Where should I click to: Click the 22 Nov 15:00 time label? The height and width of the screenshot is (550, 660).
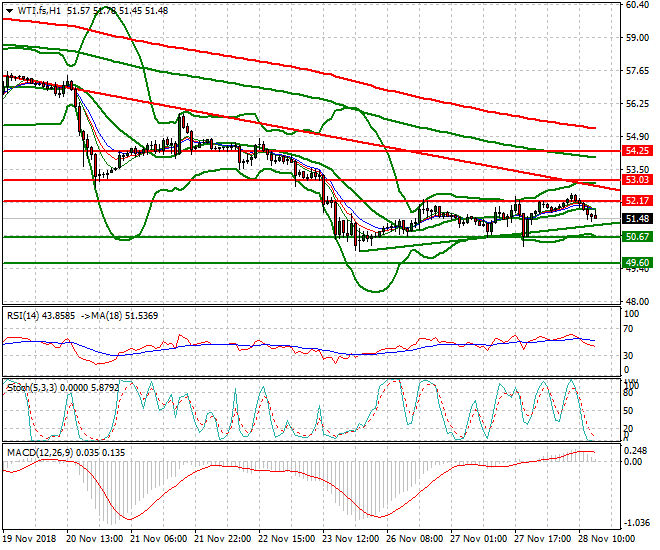pyautogui.click(x=287, y=539)
